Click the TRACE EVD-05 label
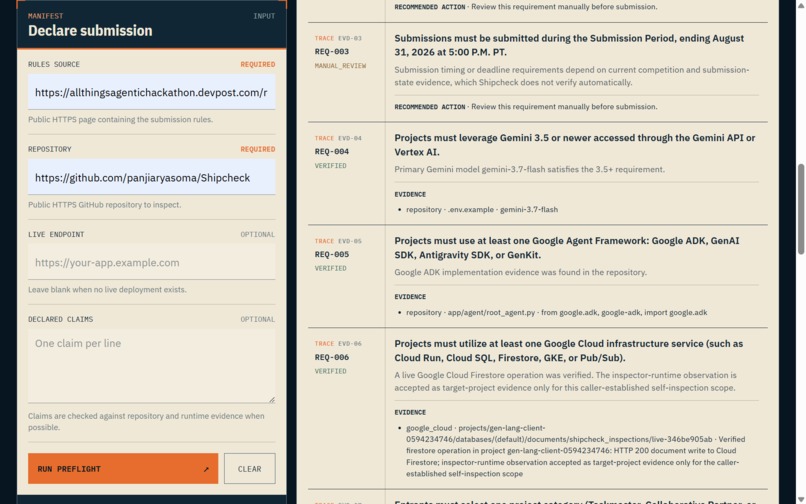This screenshot has width=806, height=504. tap(338, 241)
